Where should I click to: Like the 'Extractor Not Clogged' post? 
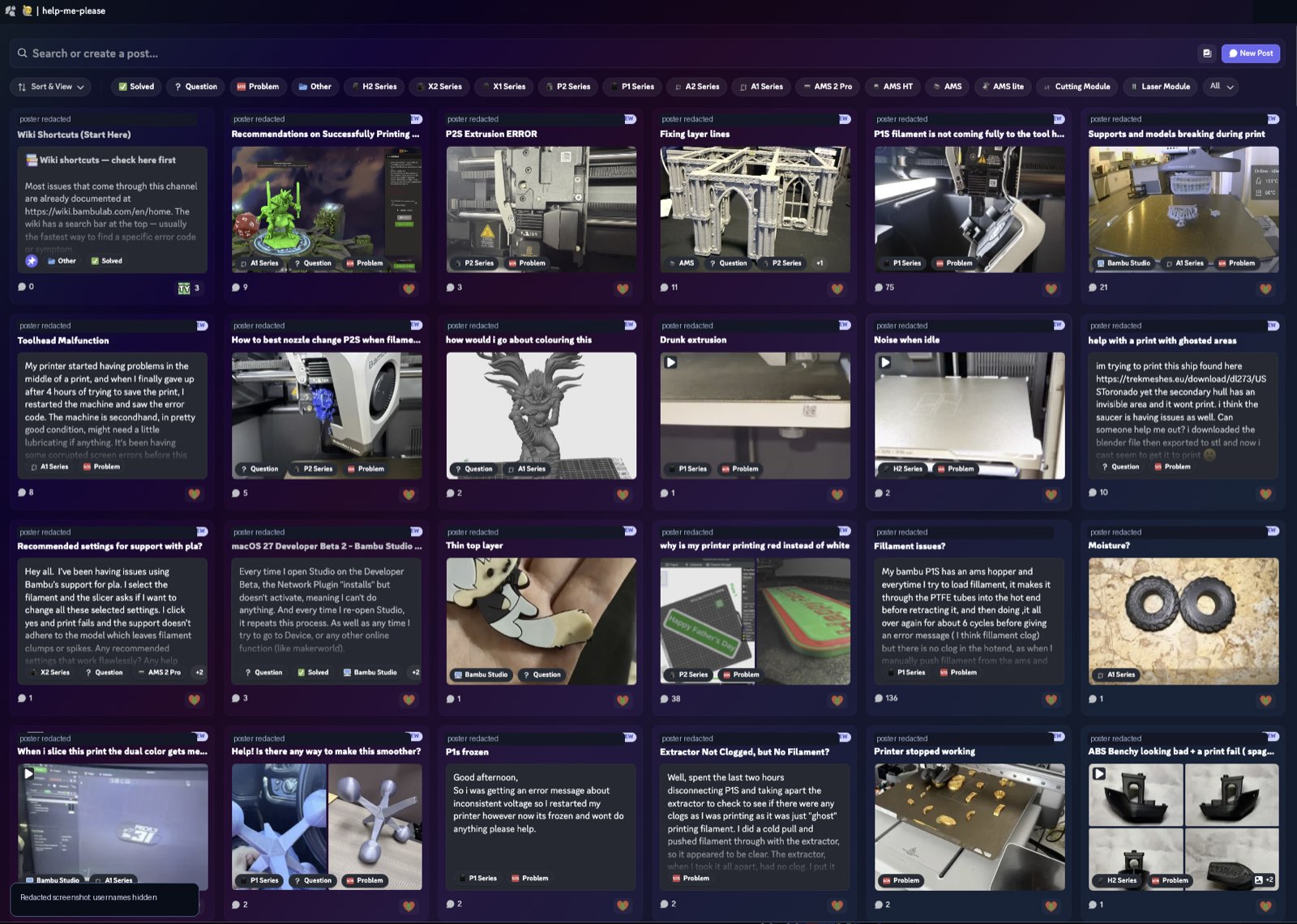(837, 906)
